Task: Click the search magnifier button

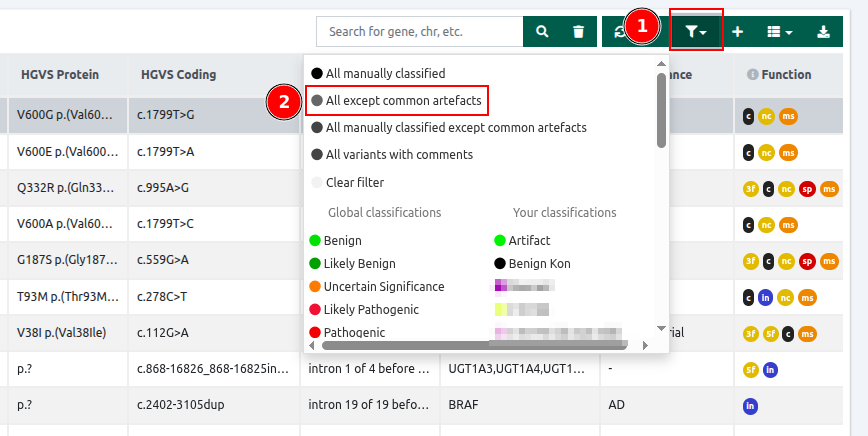Action: tap(542, 32)
